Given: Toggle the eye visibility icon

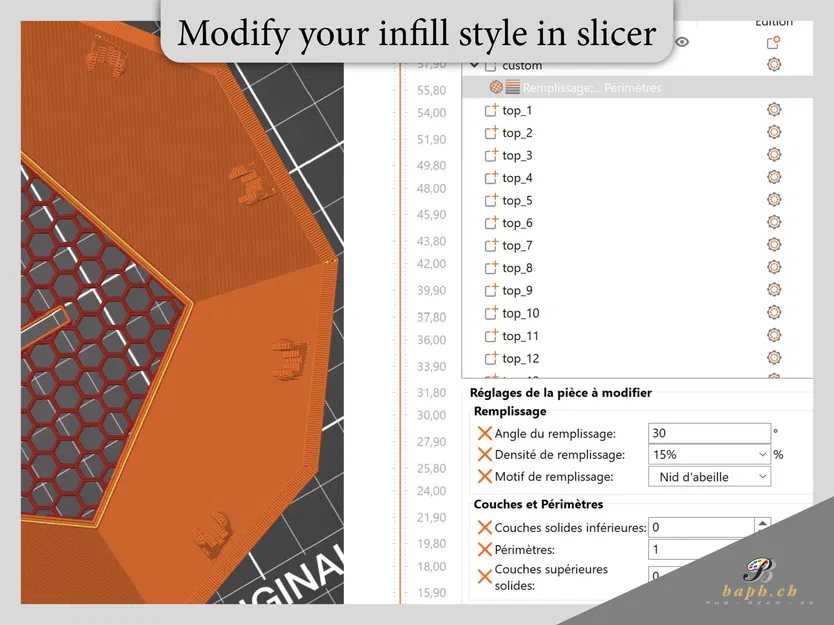Looking at the screenshot, I should tap(682, 42).
